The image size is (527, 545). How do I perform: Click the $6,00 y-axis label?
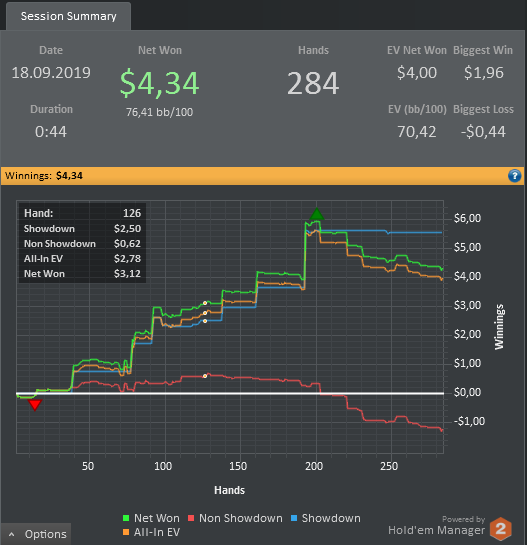point(468,218)
